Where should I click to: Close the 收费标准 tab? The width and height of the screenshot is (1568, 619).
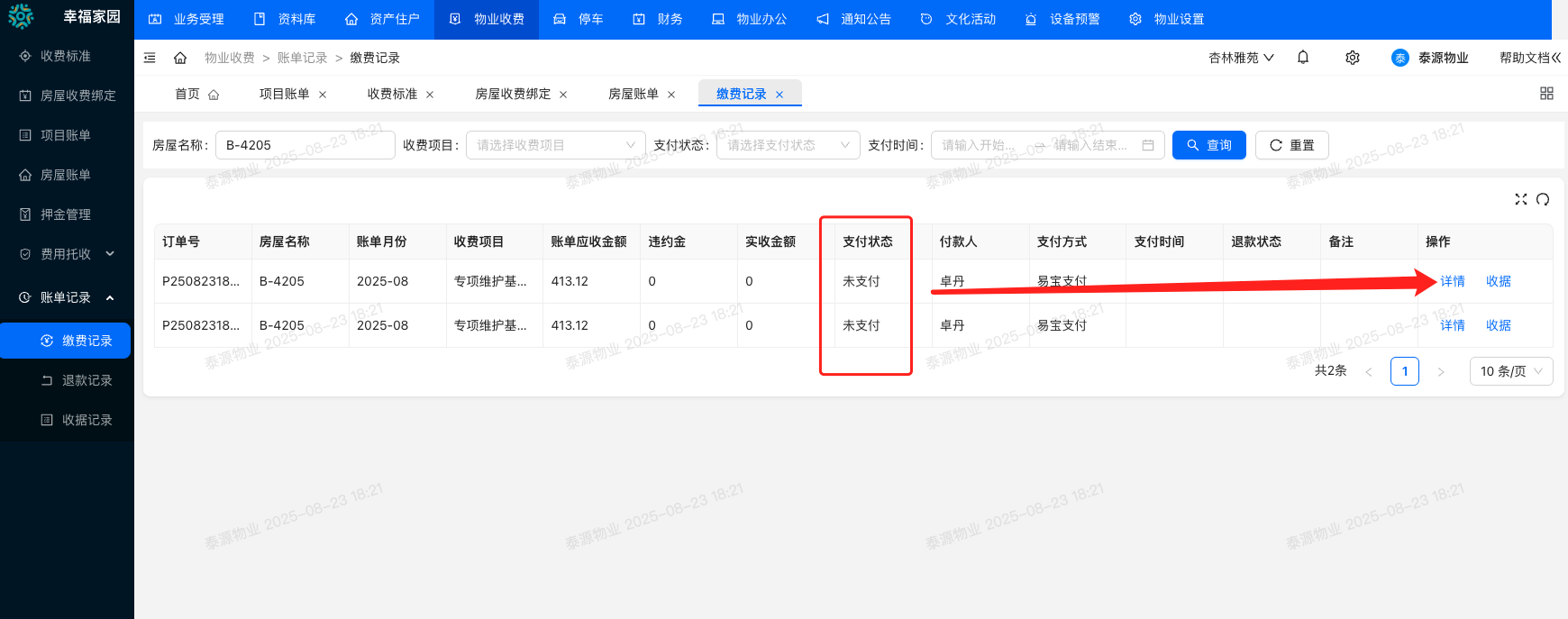pyautogui.click(x=430, y=95)
